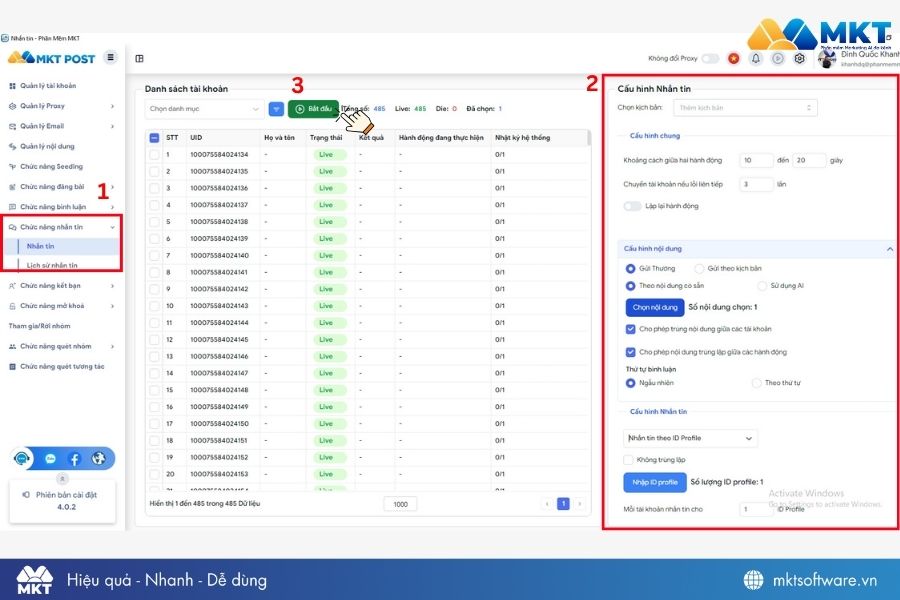Go to page 1 in pagination
This screenshot has height=600, width=900.
563,504
